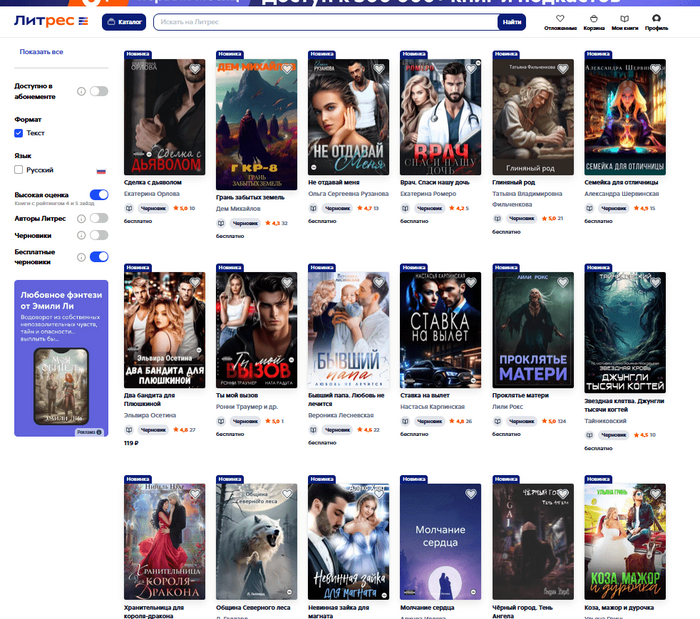Image resolution: width=700 pixels, height=619 pixels.
Task: Open Хранительница короля-дракона book cover
Action: (164, 541)
